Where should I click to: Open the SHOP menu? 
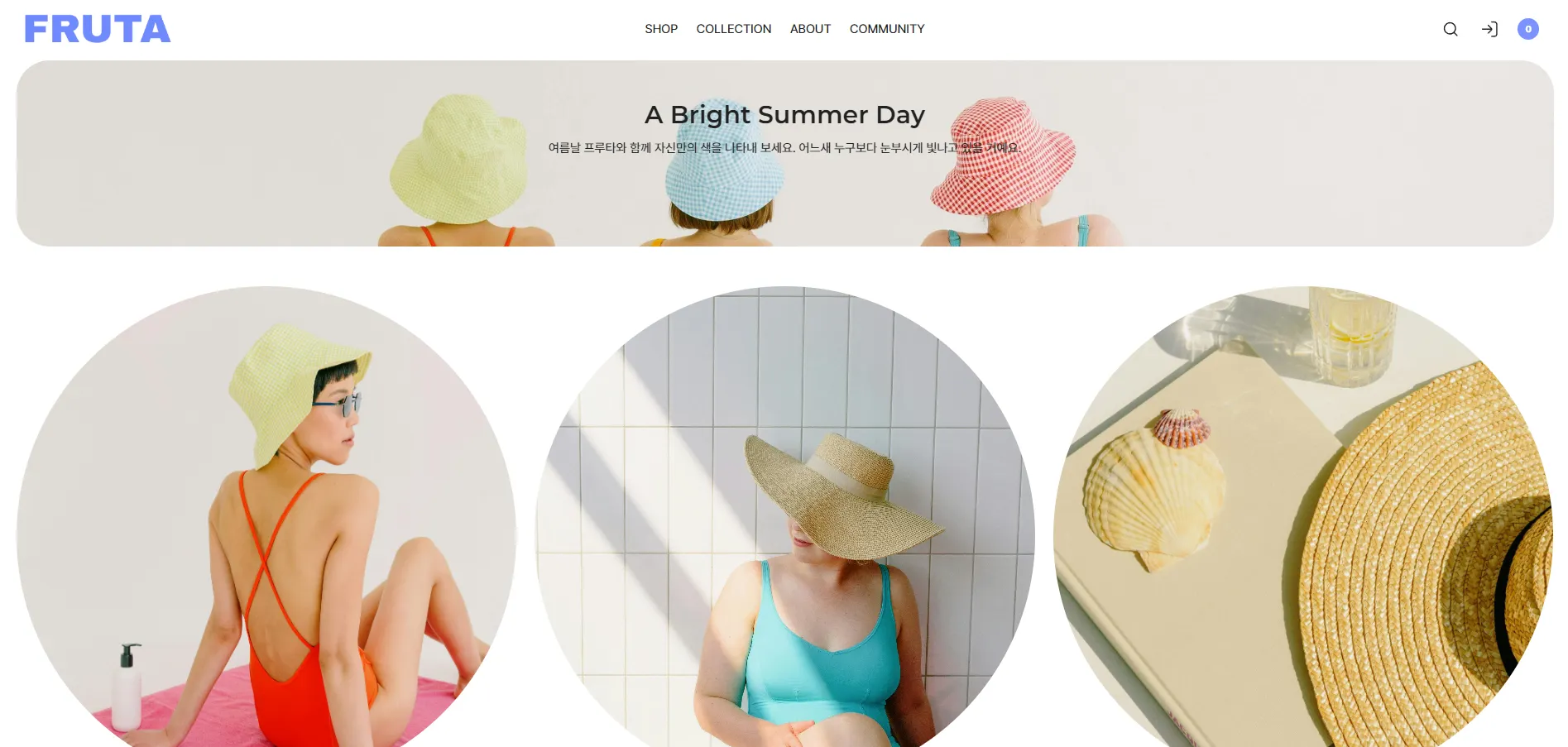tap(661, 29)
